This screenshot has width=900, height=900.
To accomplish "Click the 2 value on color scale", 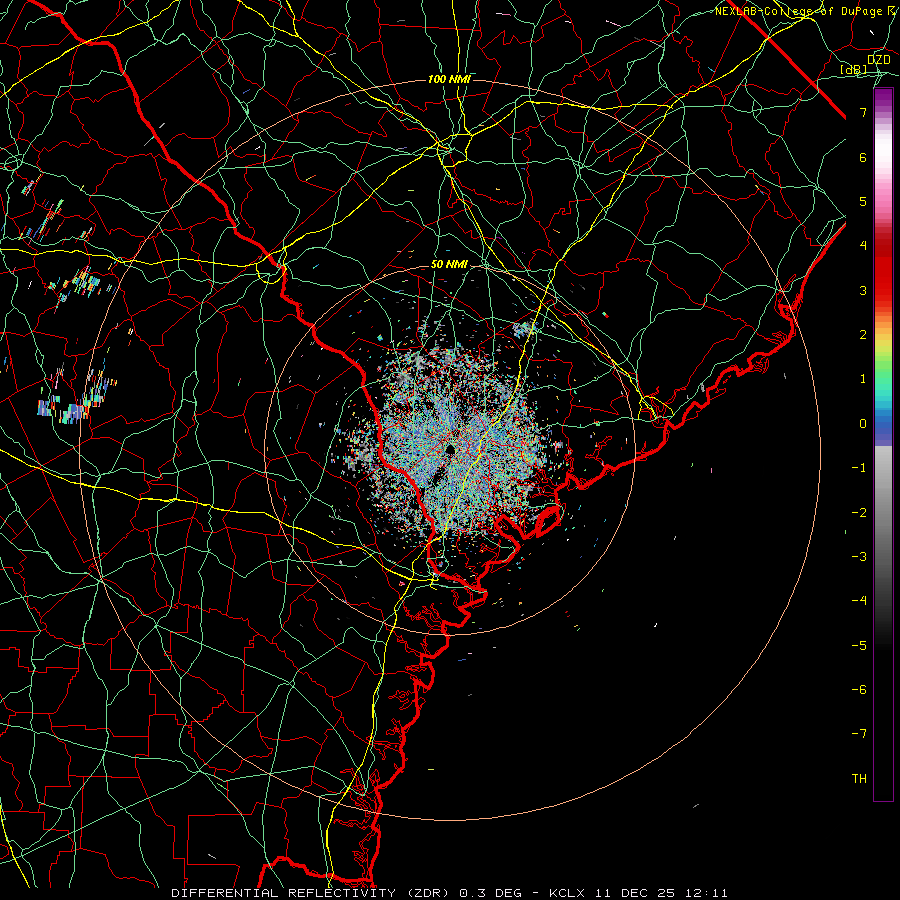I will tap(863, 335).
